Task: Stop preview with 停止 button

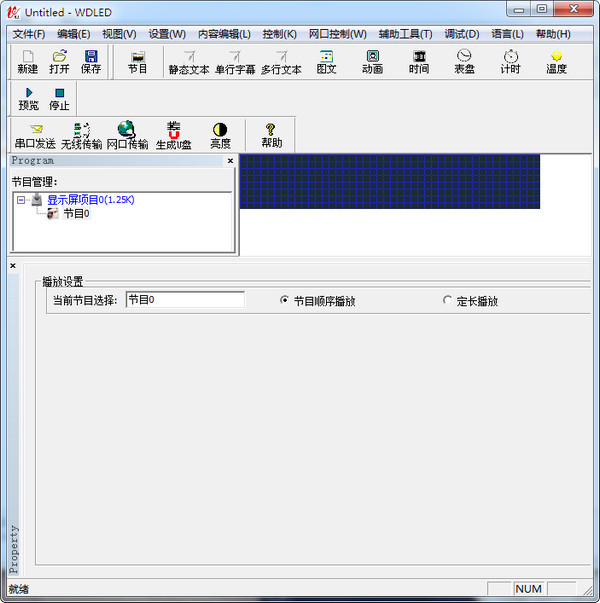Action: (60, 98)
